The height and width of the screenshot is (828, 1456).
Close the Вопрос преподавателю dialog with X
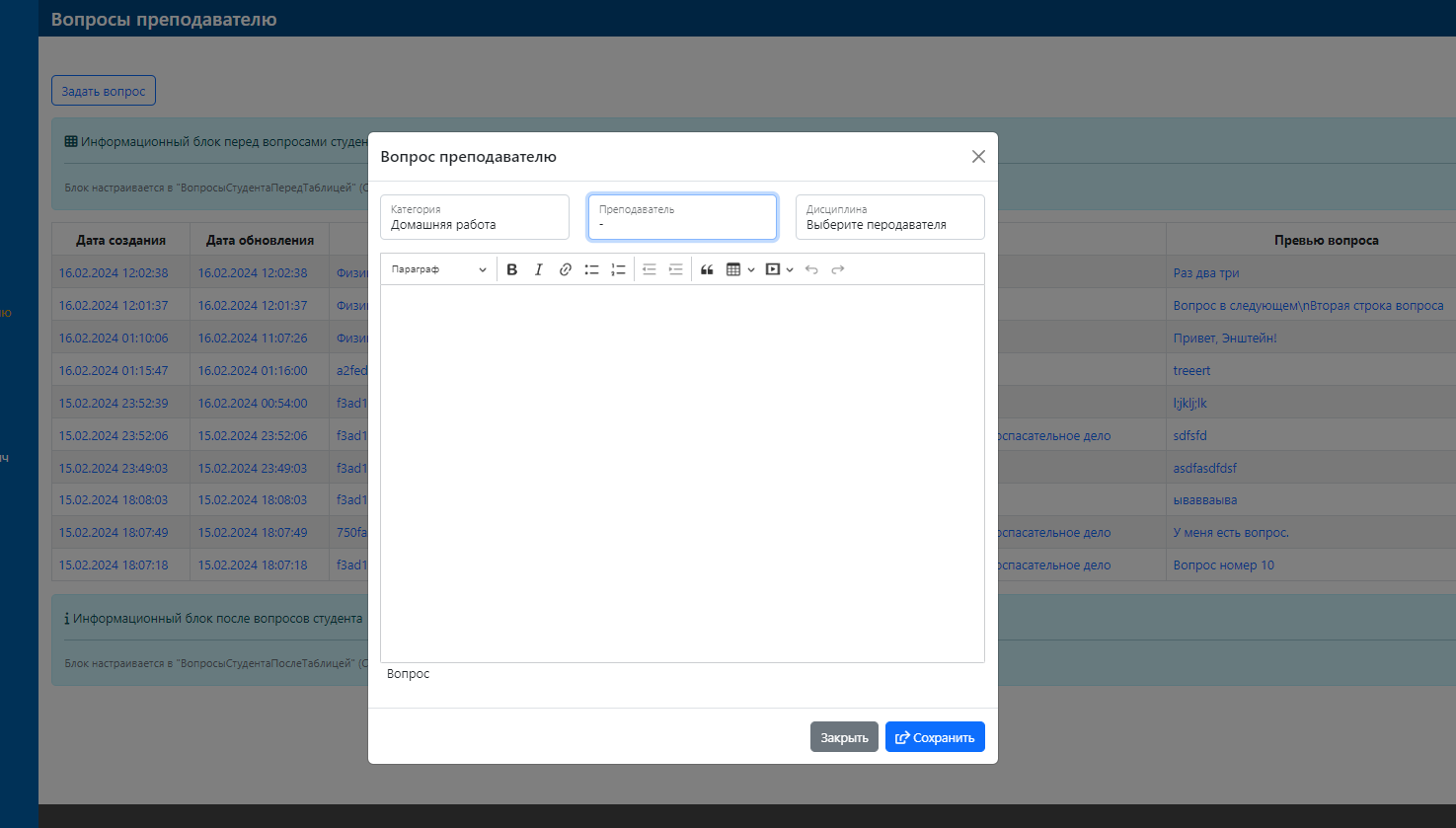[978, 157]
